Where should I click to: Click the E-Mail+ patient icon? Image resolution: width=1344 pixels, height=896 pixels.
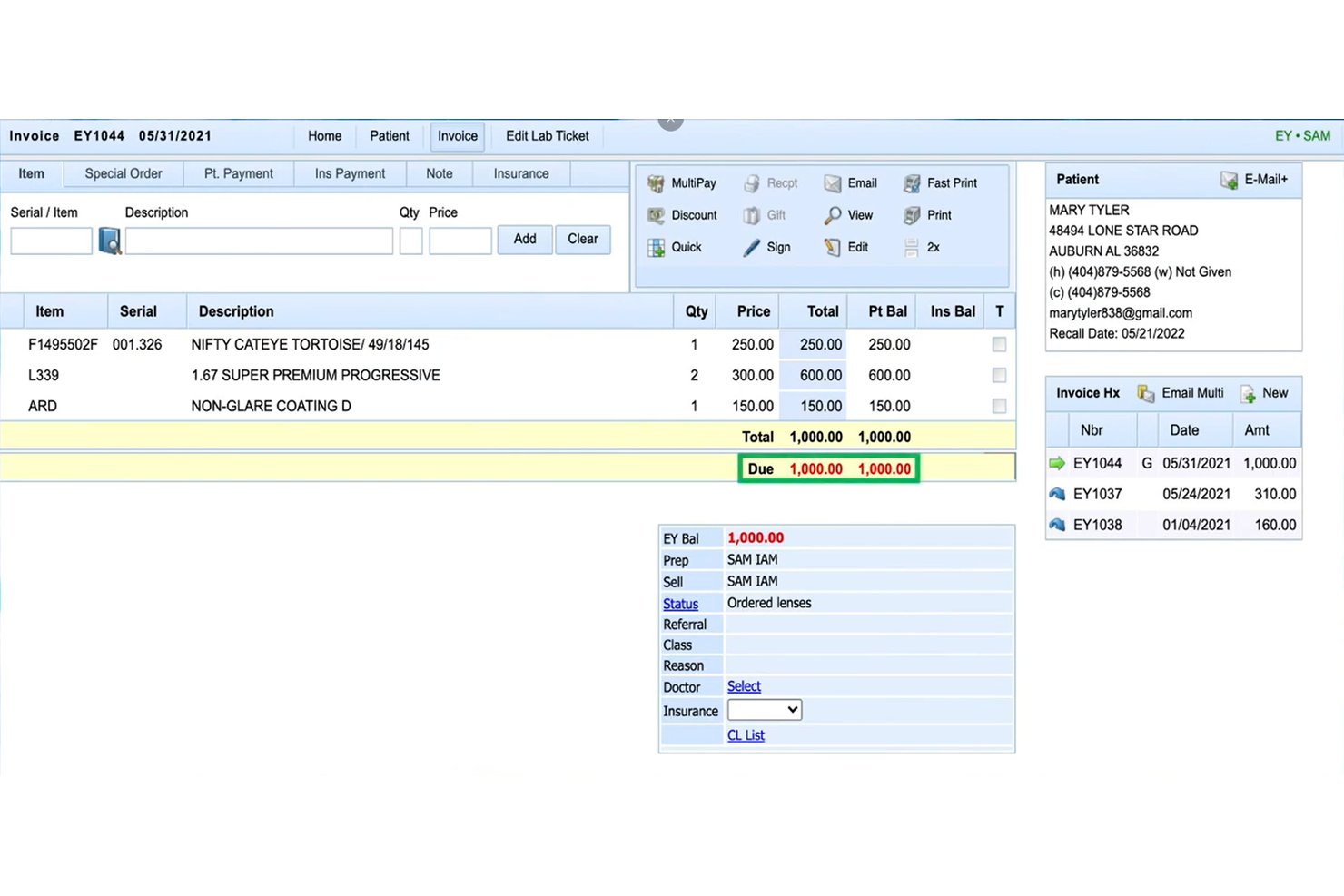tap(1229, 180)
